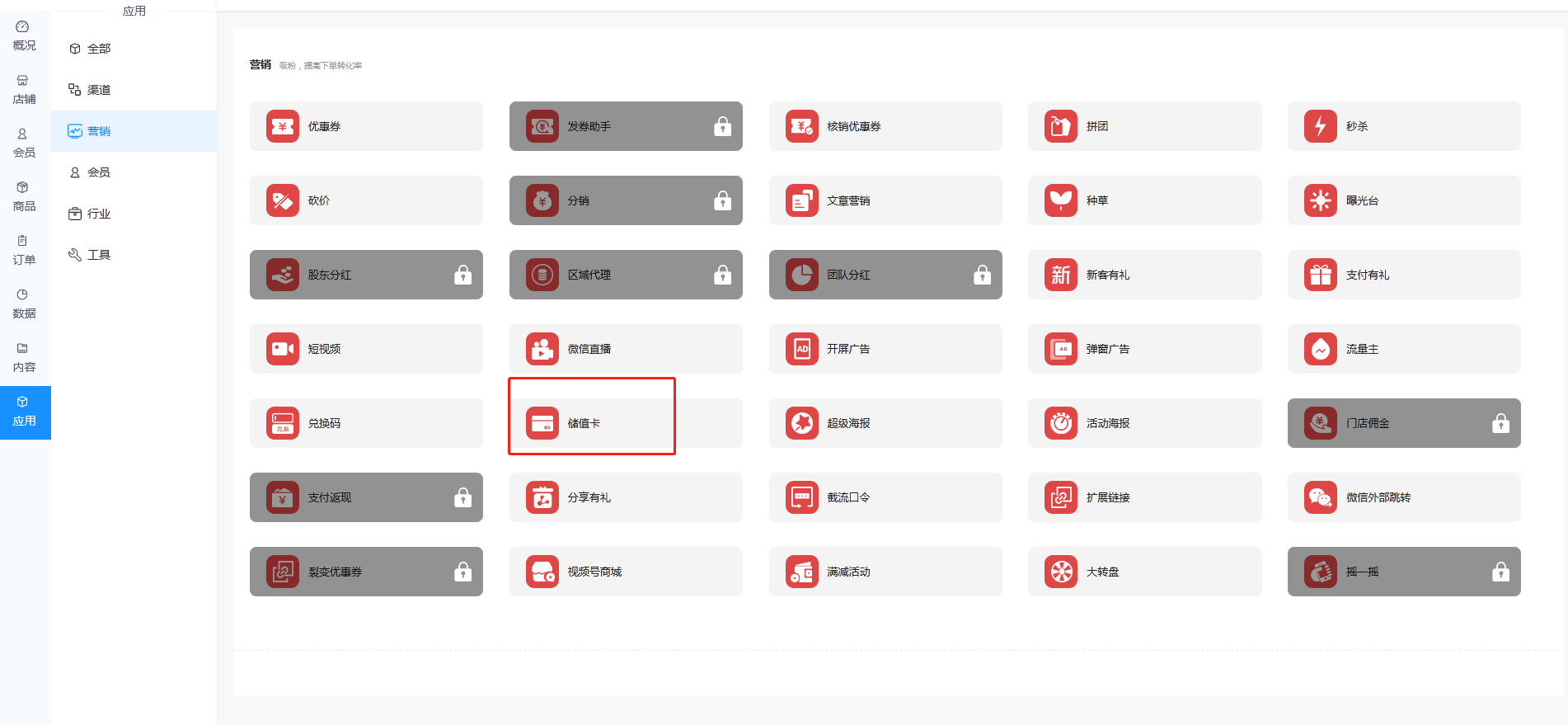Open the 短视频 video camera icon

point(283,349)
